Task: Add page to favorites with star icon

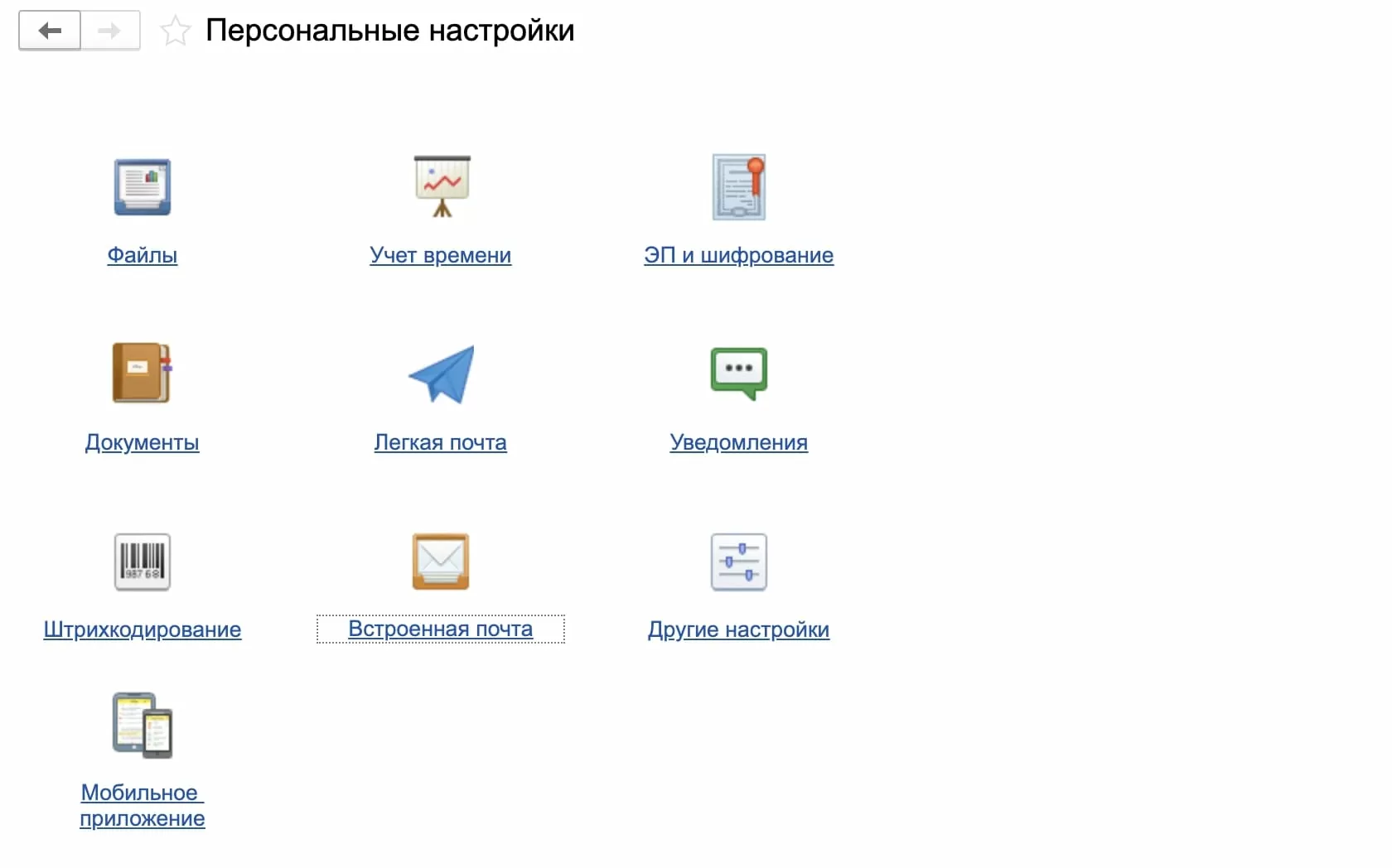Action: 175,31
